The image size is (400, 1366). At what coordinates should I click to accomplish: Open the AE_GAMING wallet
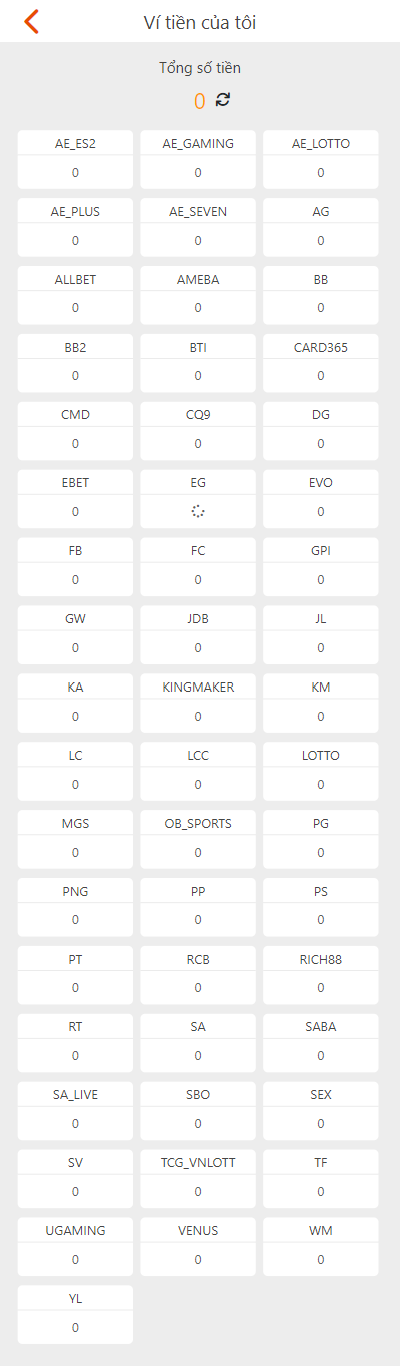[x=198, y=159]
